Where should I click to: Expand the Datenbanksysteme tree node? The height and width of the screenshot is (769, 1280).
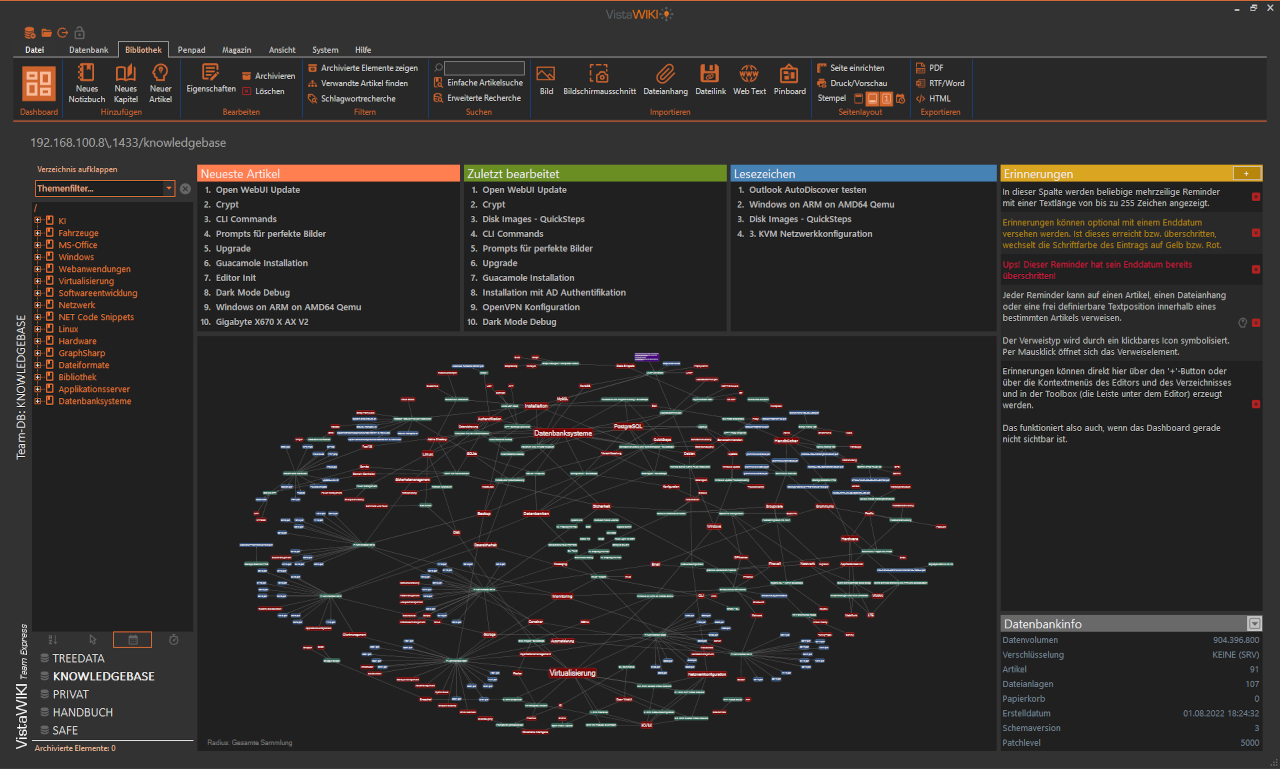coord(38,401)
